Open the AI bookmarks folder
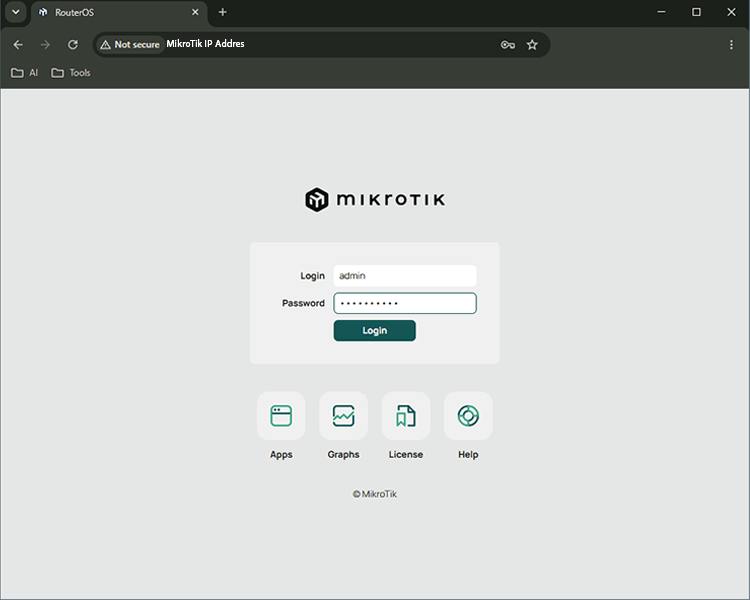750x600 pixels. (x=24, y=73)
